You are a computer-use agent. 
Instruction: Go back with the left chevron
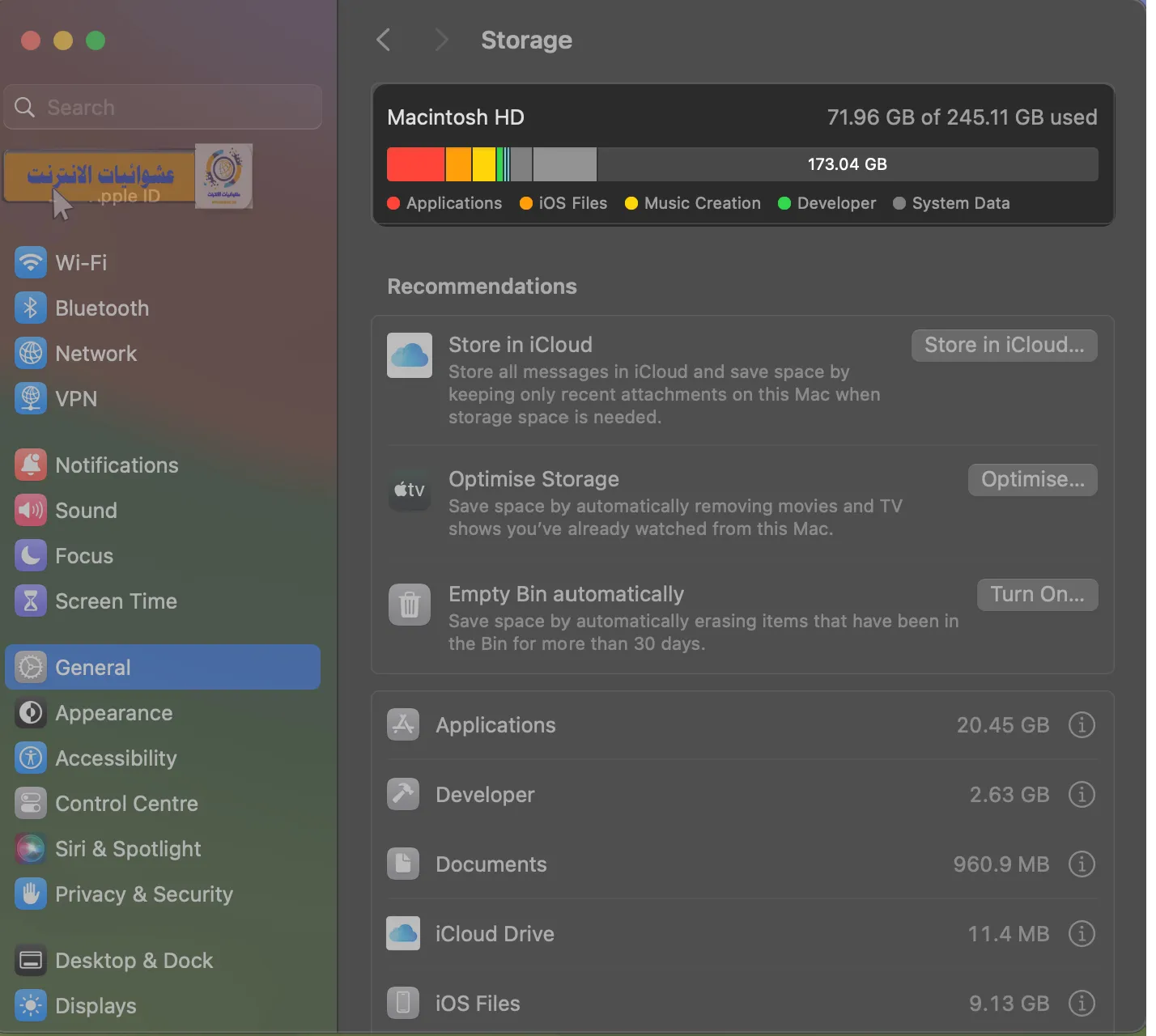point(384,40)
